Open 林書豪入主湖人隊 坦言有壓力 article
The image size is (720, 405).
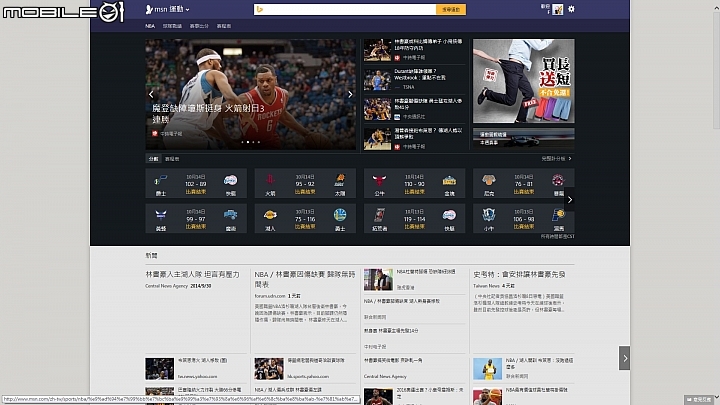tap(192, 275)
